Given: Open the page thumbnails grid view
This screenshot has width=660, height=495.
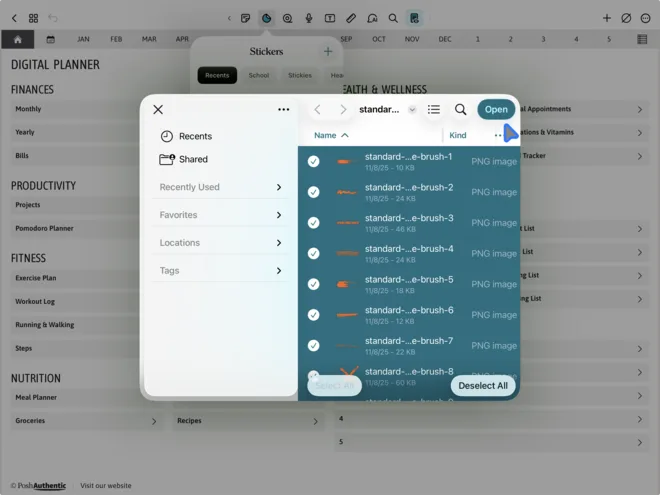Looking at the screenshot, I should click(33, 18).
